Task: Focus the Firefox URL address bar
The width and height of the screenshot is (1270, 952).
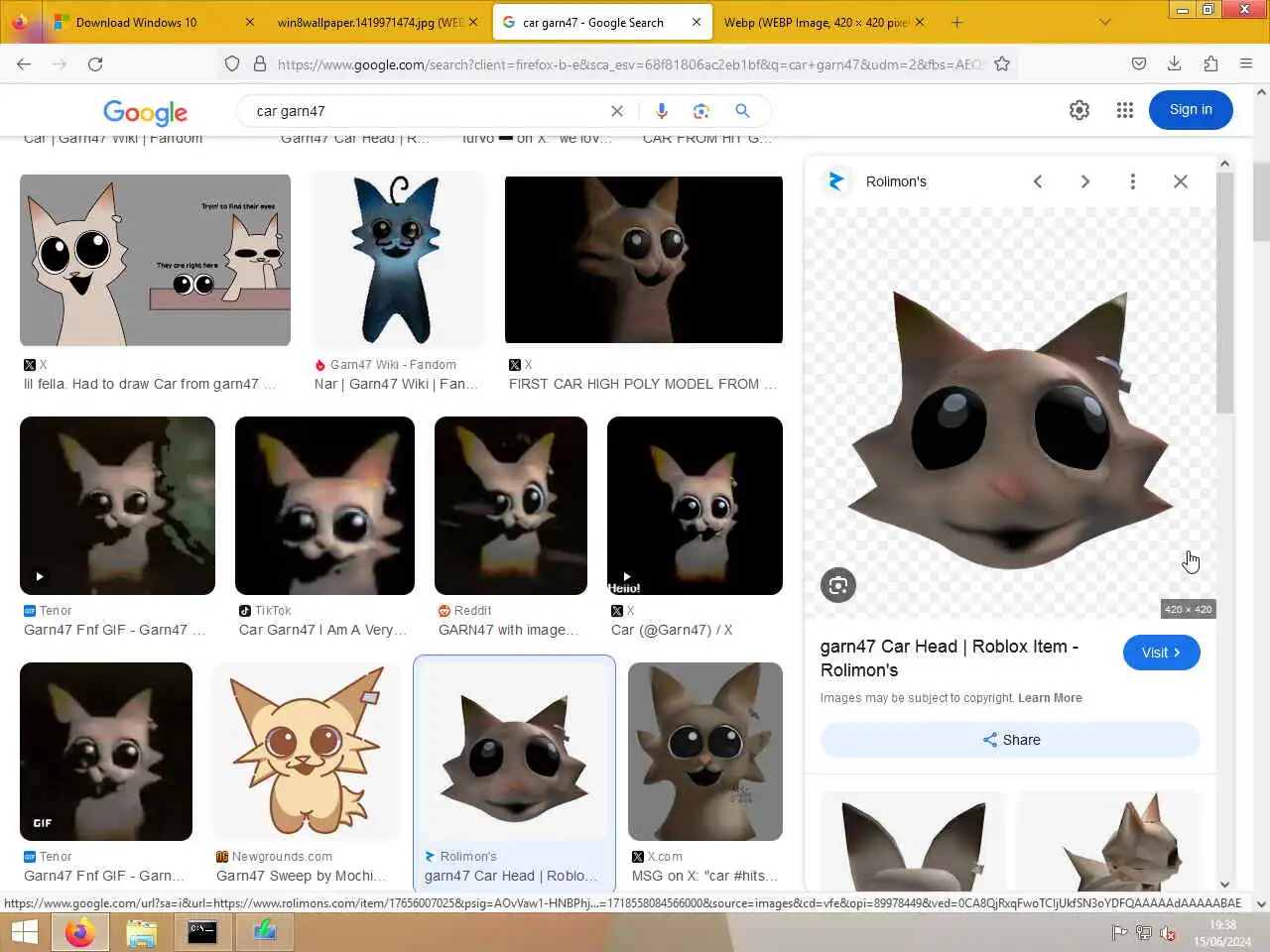Action: (630, 63)
